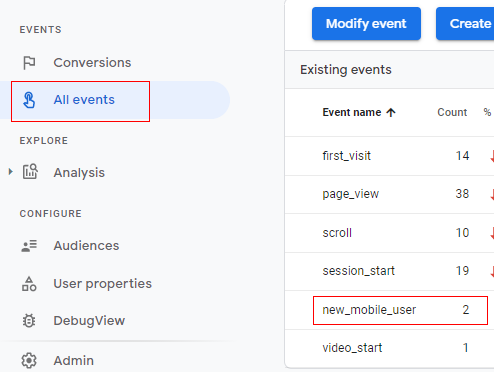494x372 pixels.
Task: Select All events in sidebar
Action: pyautogui.click(x=80, y=101)
